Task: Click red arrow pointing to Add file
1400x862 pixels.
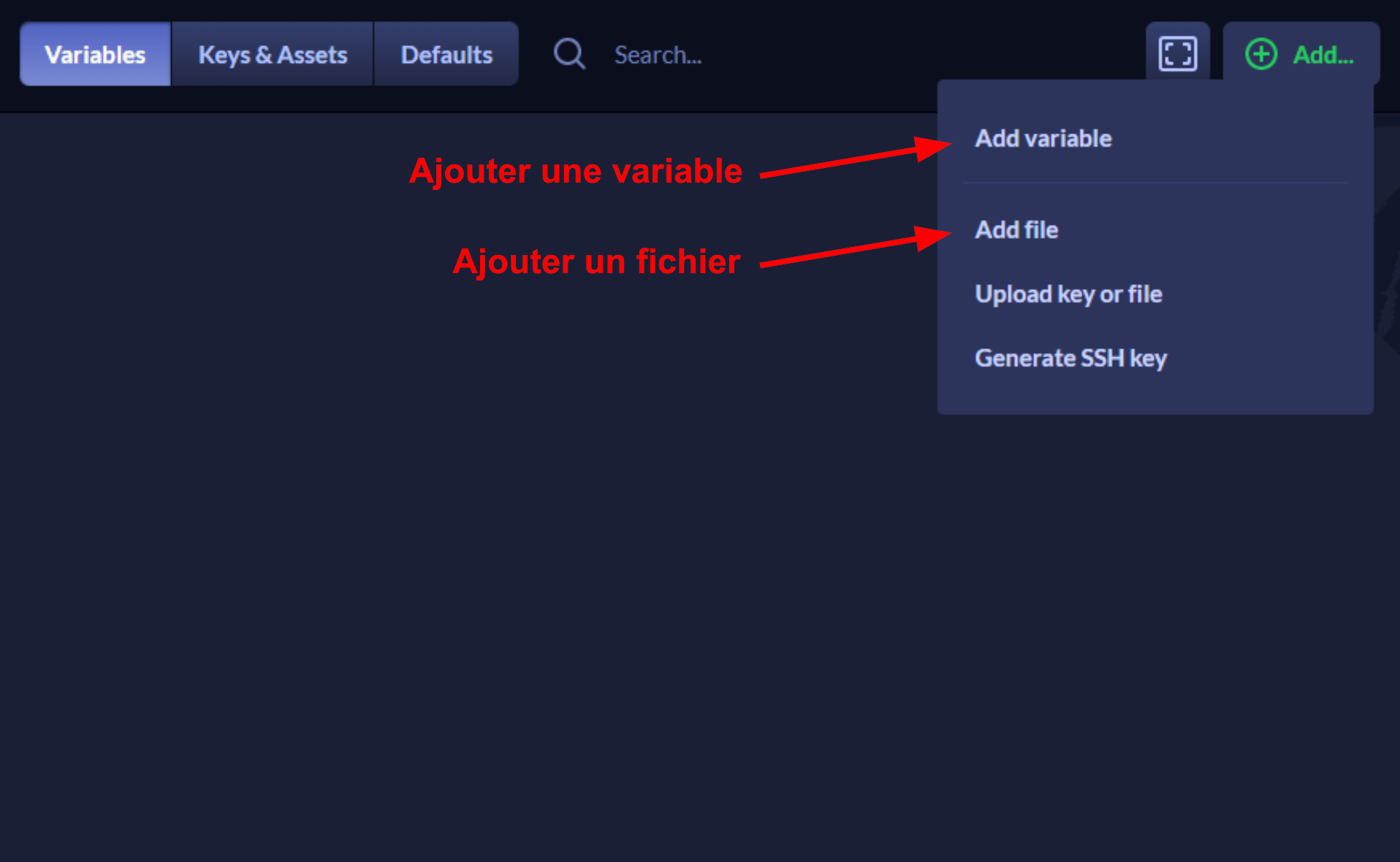Action: 855,250
